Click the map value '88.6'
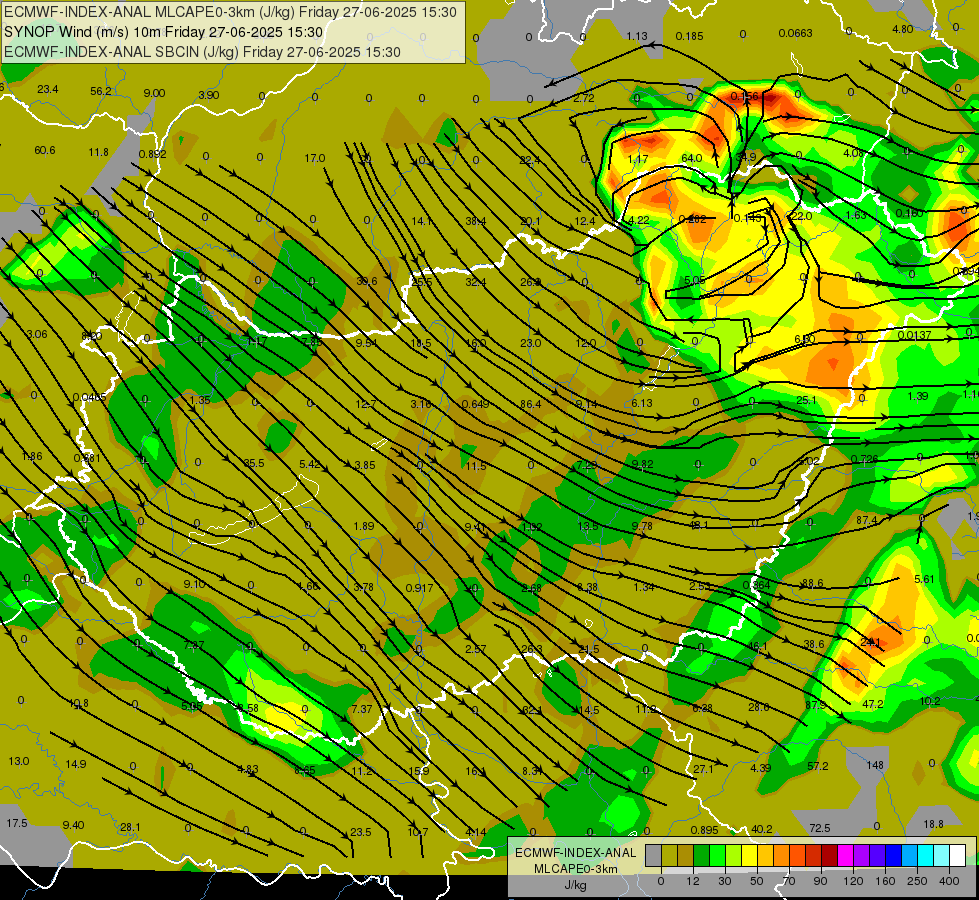This screenshot has height=900, width=979. coord(813,583)
